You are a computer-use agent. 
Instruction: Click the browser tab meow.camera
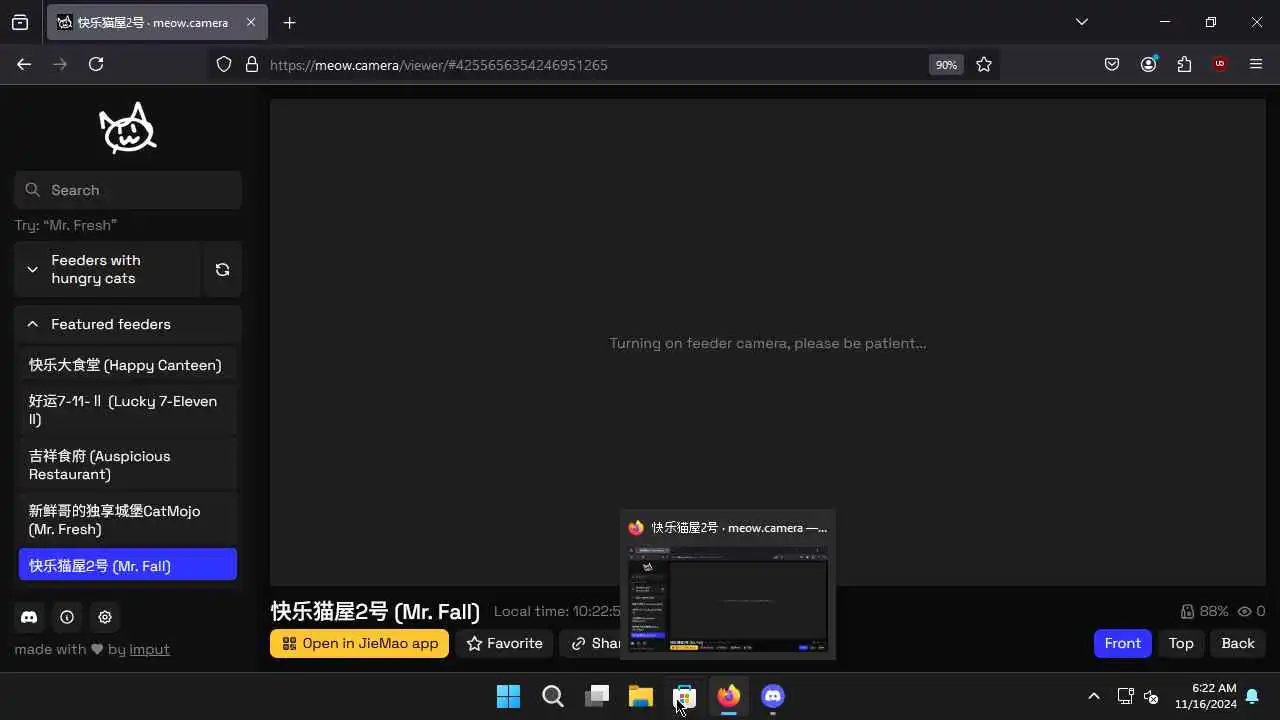pos(155,22)
